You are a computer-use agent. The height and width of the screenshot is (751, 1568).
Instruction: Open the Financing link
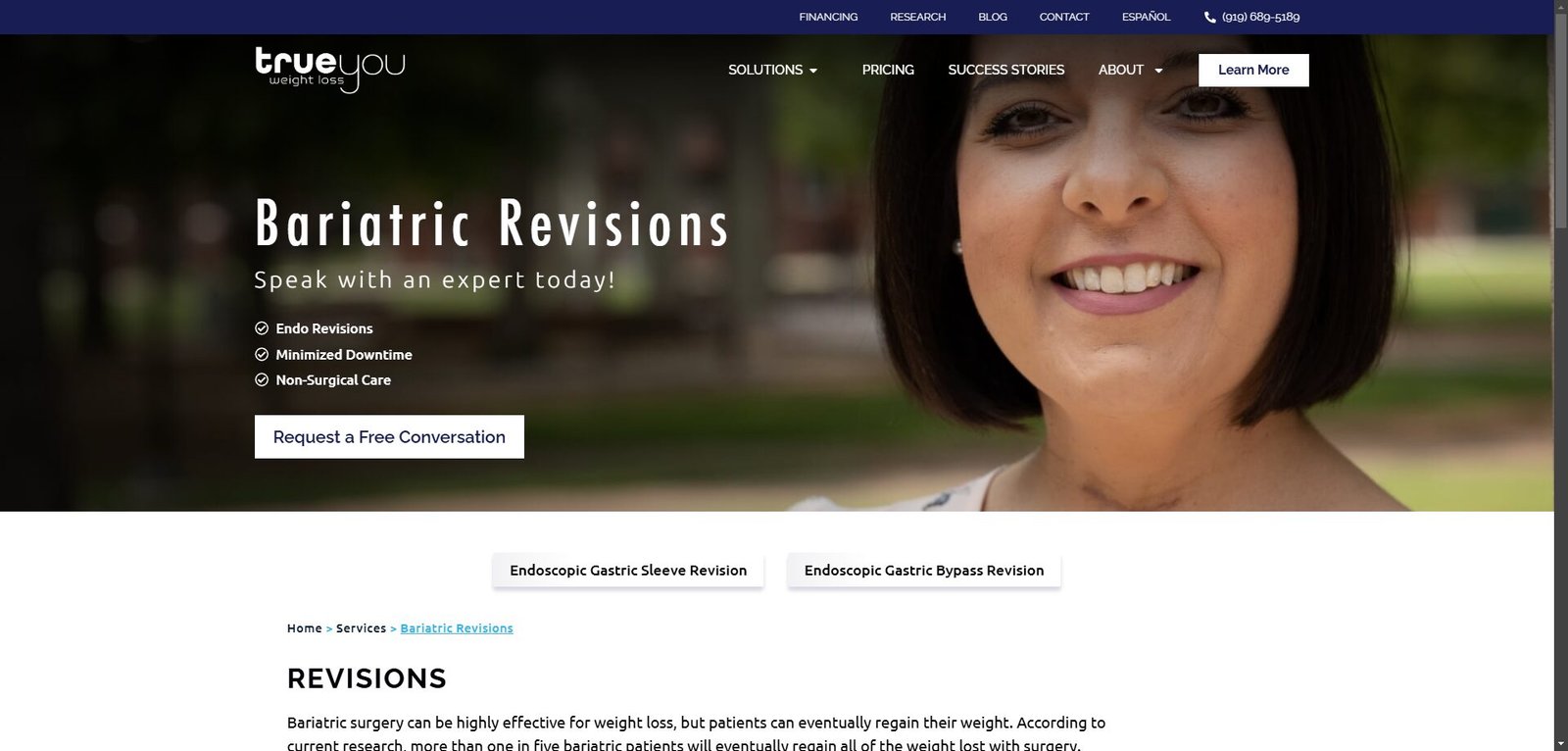[x=828, y=17]
